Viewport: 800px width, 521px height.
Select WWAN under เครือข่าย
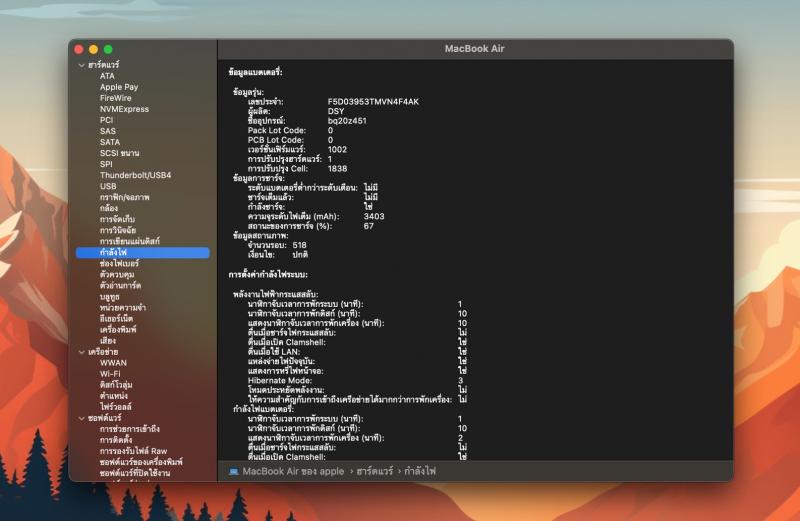click(113, 363)
